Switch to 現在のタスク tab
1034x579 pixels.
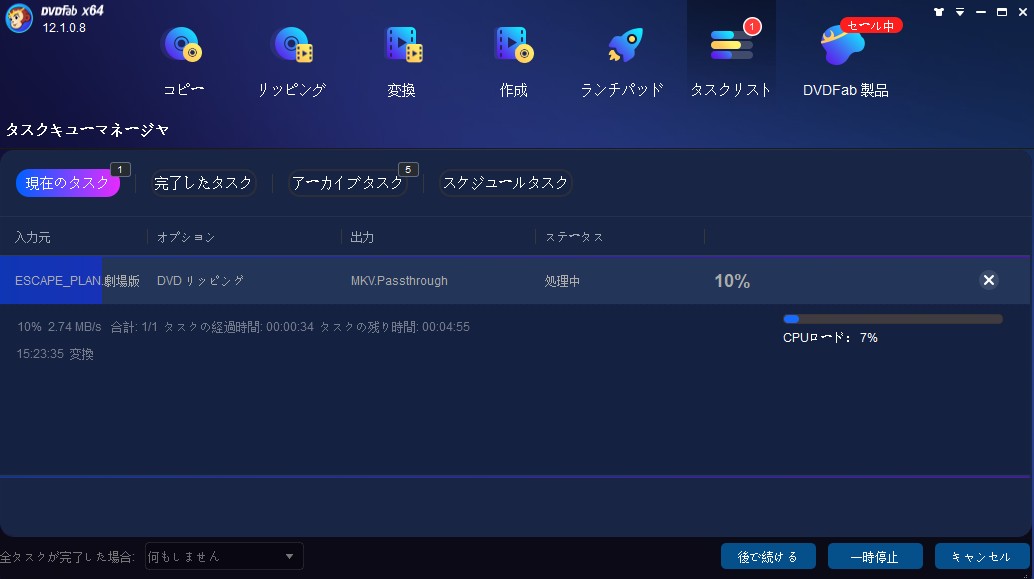[x=67, y=183]
